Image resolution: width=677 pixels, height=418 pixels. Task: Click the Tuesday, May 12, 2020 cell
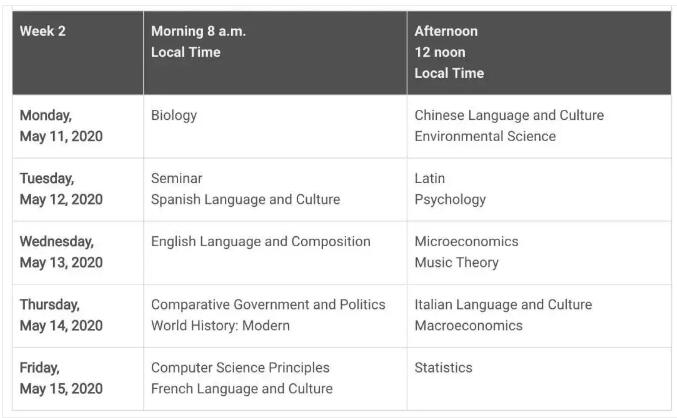(78, 190)
